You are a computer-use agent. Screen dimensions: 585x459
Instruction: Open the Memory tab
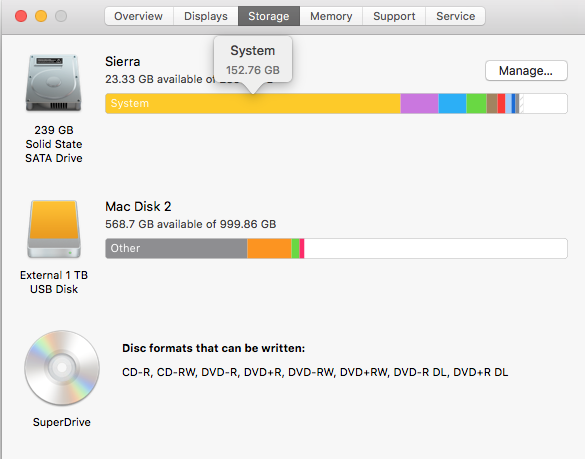pos(331,16)
